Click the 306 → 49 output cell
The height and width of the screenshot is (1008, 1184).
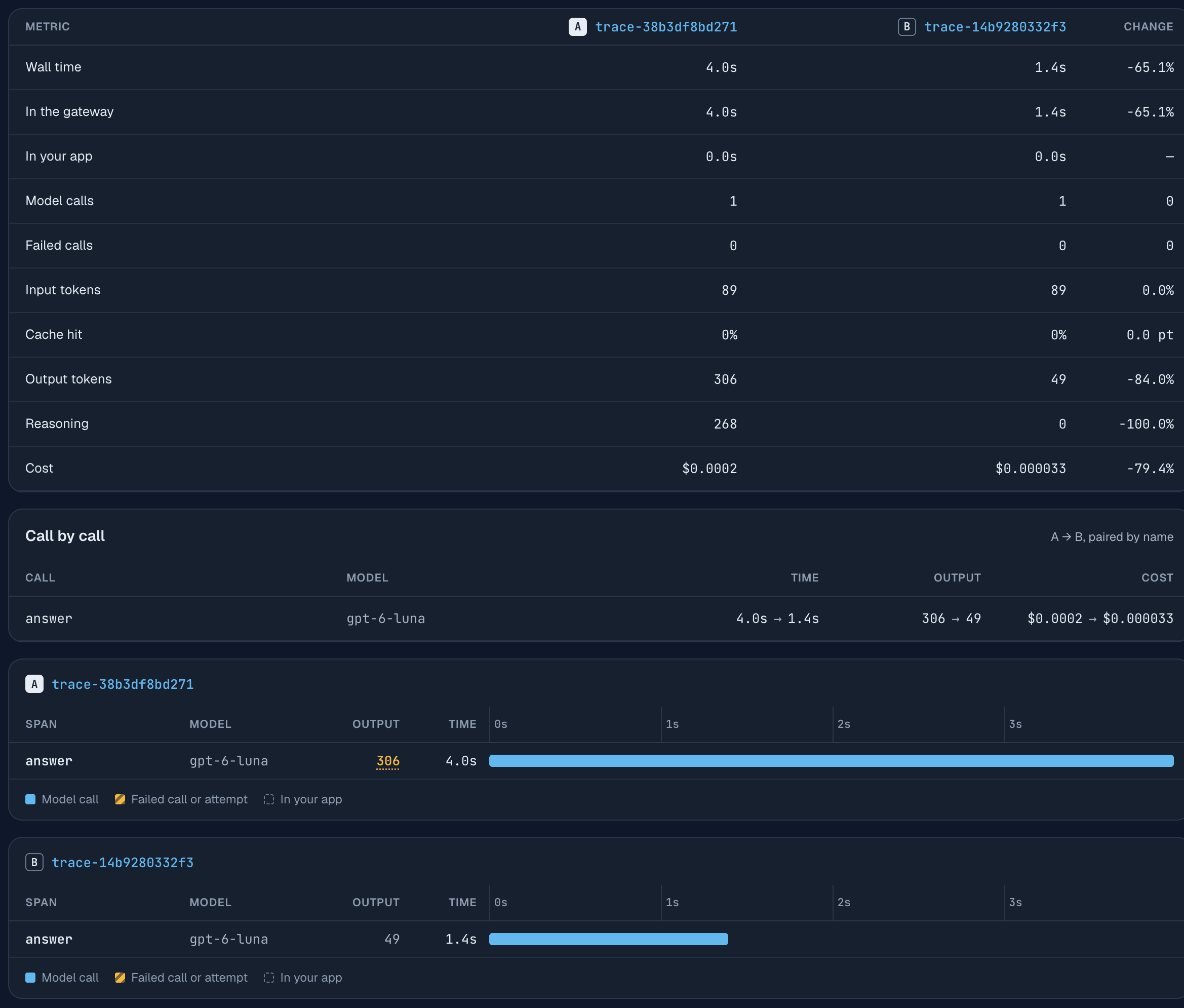(x=951, y=618)
